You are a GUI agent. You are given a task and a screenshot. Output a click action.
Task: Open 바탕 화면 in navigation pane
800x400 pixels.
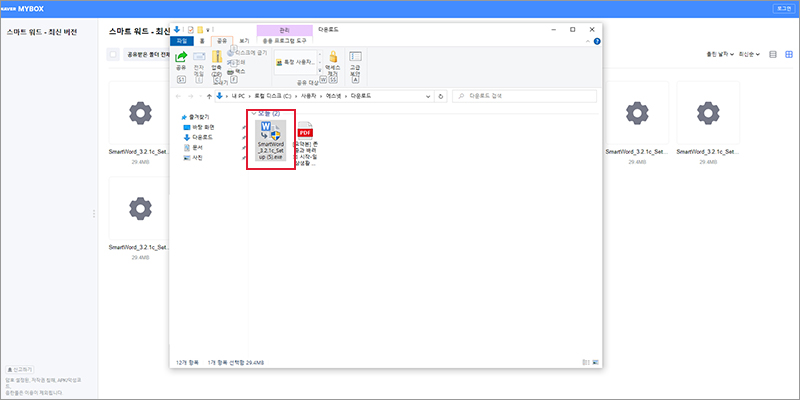[199, 127]
